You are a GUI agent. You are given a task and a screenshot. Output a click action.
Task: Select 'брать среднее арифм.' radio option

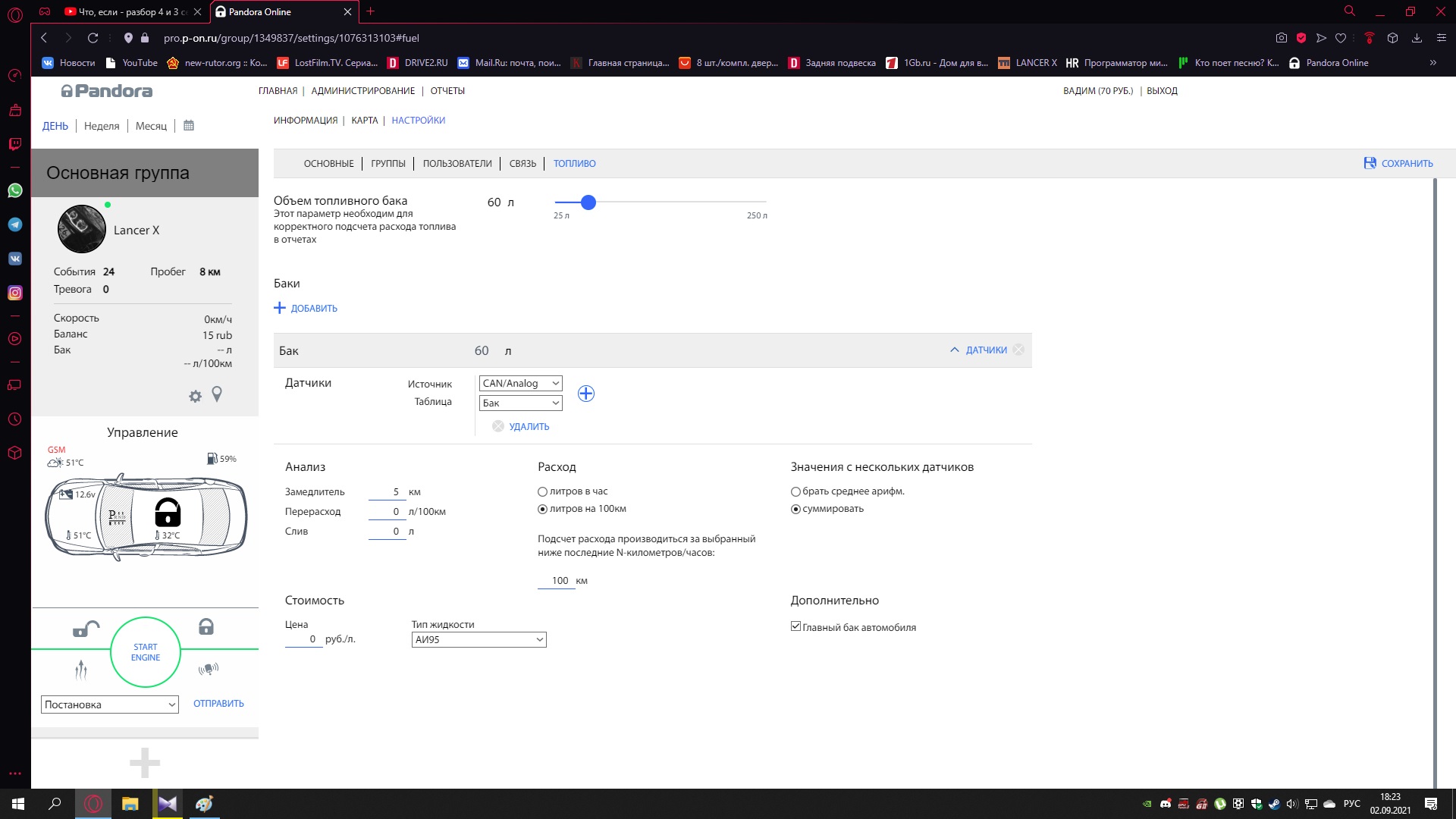(x=795, y=491)
